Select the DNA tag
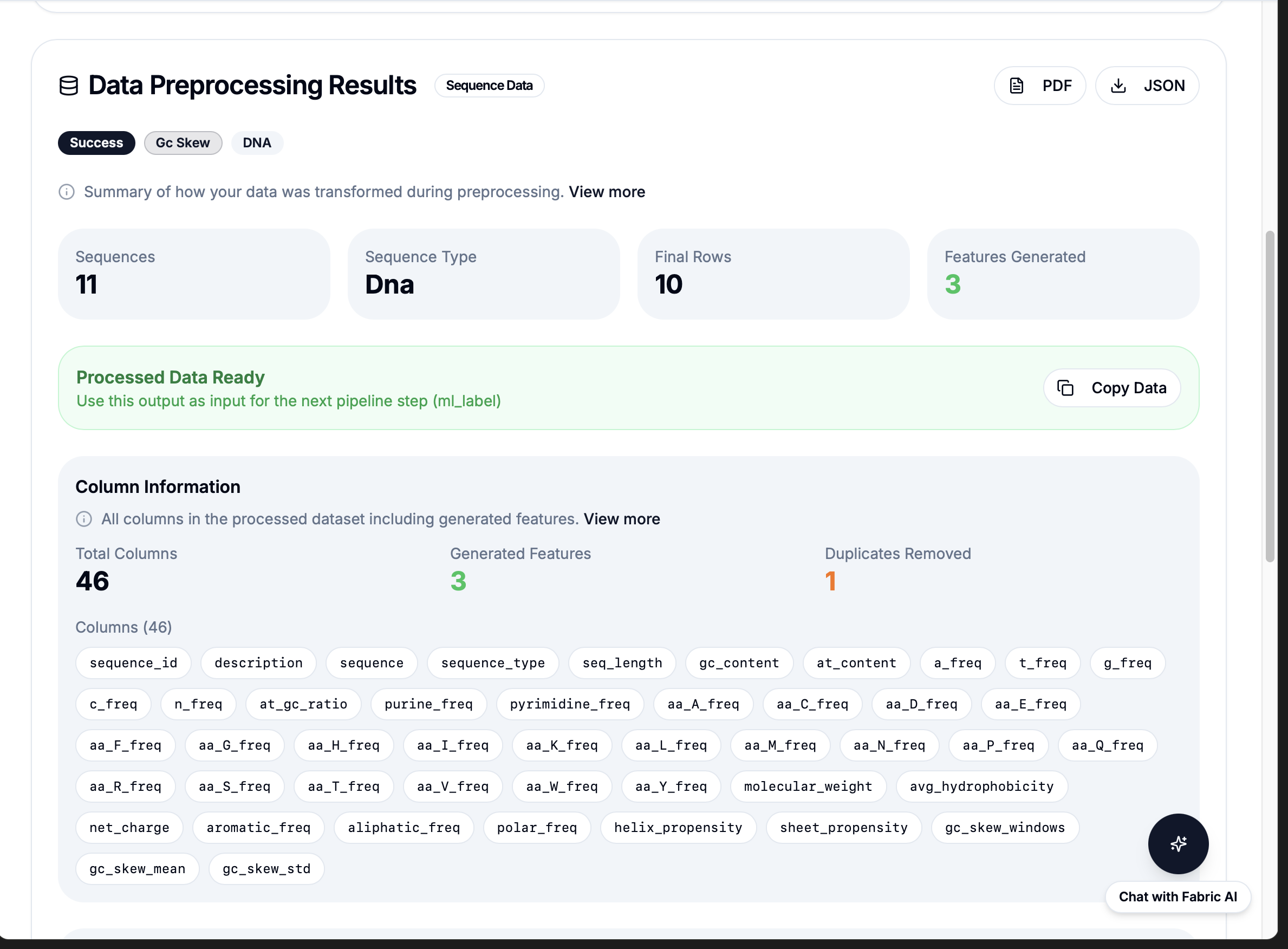 tap(257, 143)
